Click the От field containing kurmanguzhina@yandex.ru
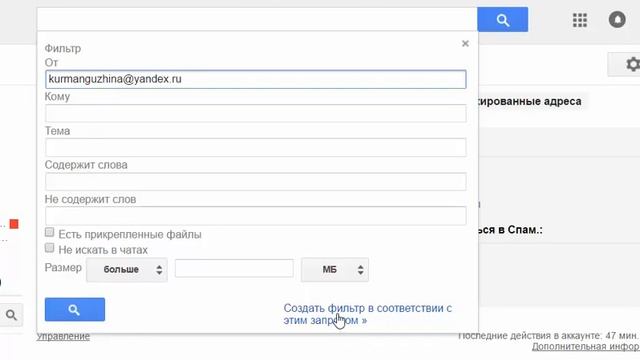Image resolution: width=640 pixels, height=360 pixels. [x=256, y=79]
